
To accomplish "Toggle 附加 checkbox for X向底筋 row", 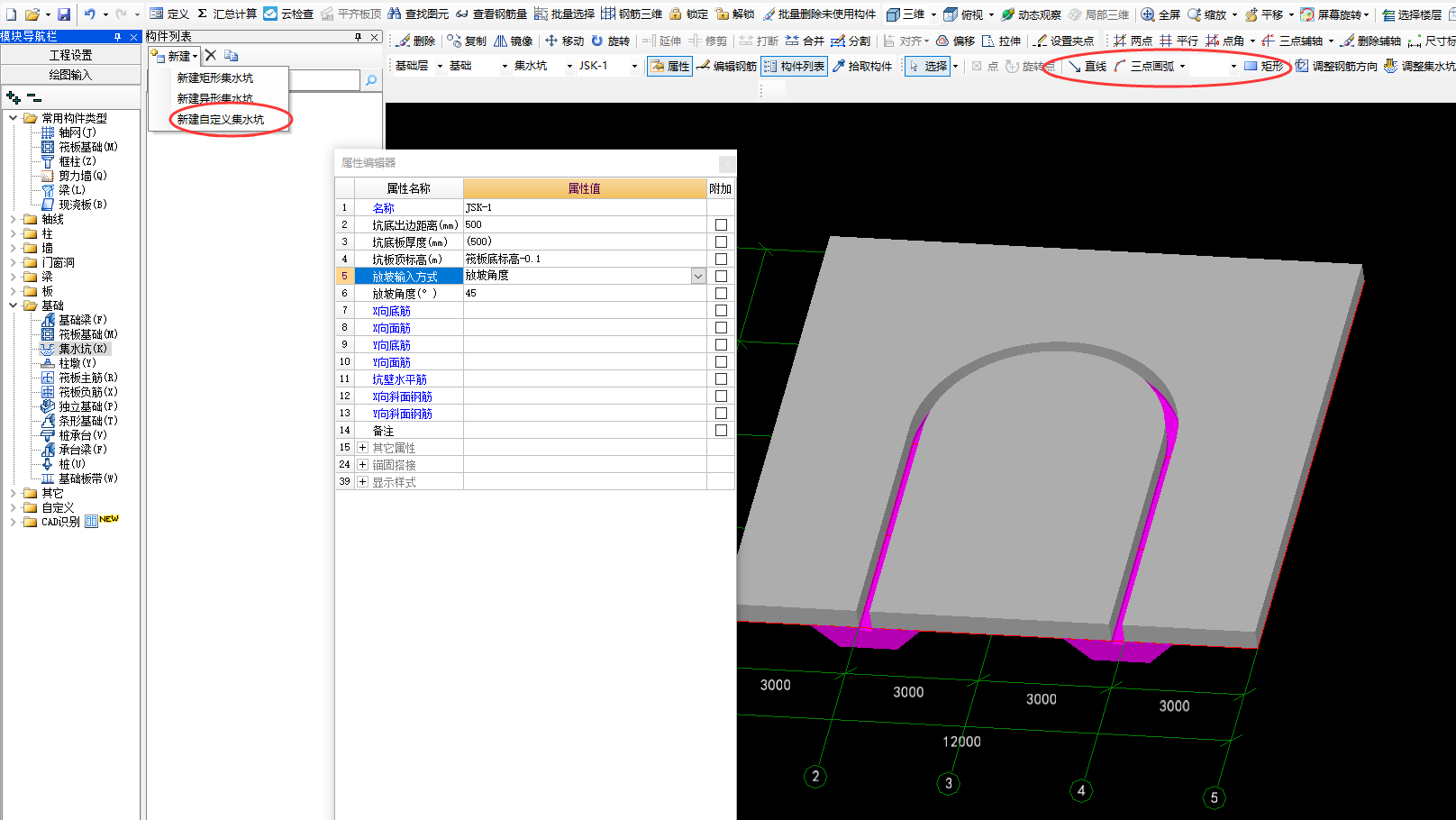I will (x=721, y=310).
